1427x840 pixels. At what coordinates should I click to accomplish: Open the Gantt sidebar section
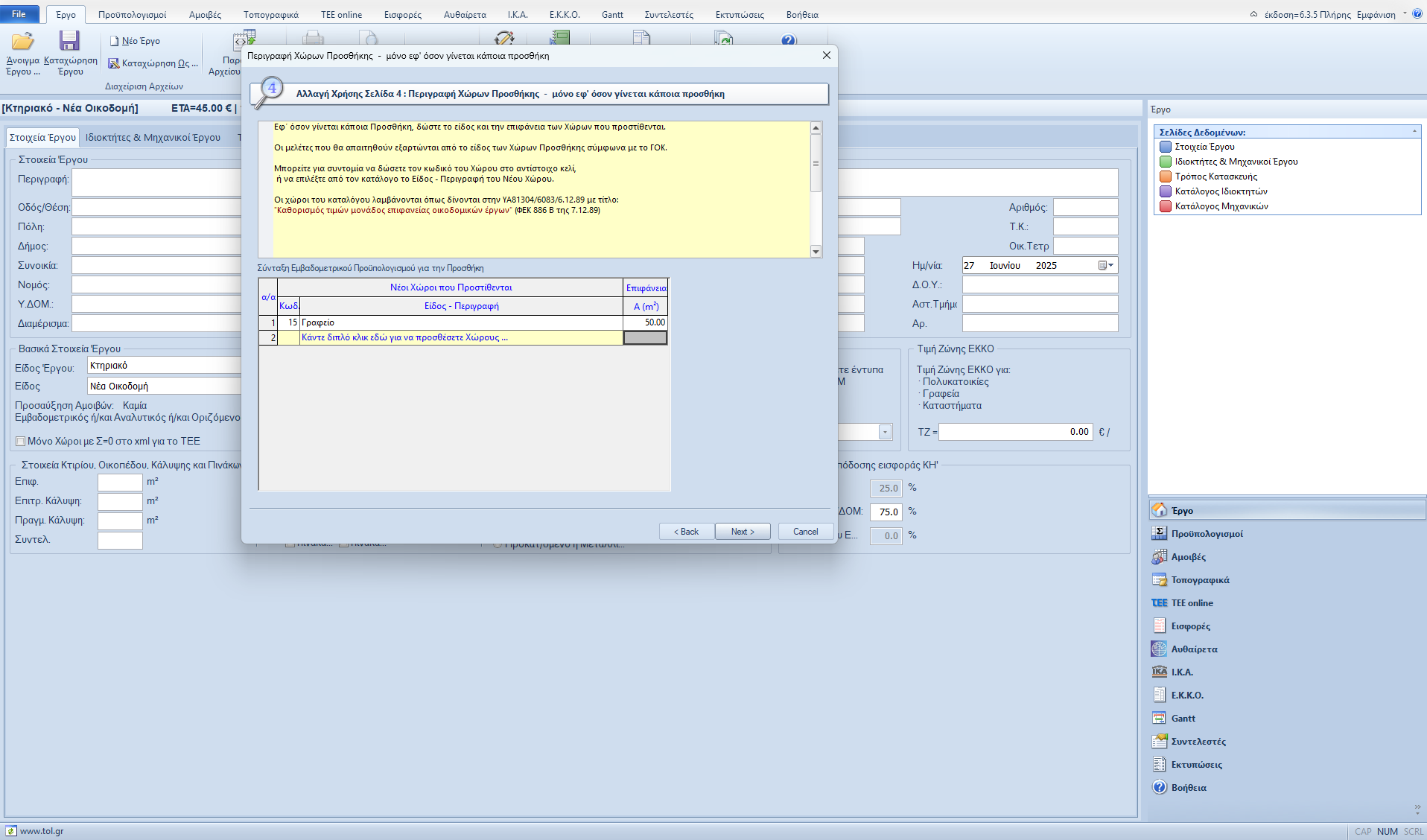[x=1183, y=719]
